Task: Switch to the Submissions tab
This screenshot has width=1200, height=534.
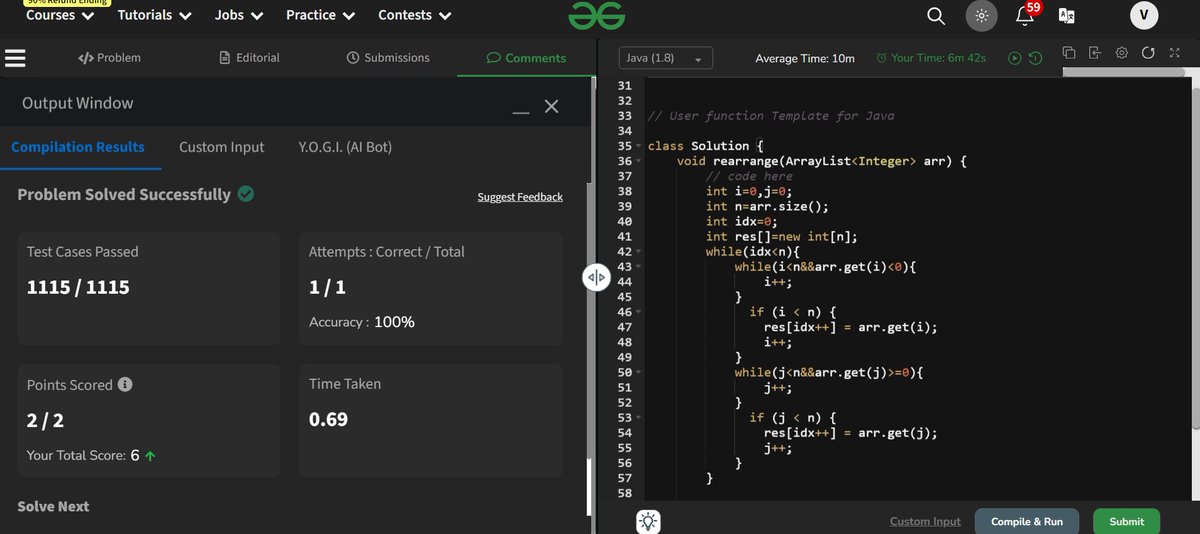Action: coord(387,58)
